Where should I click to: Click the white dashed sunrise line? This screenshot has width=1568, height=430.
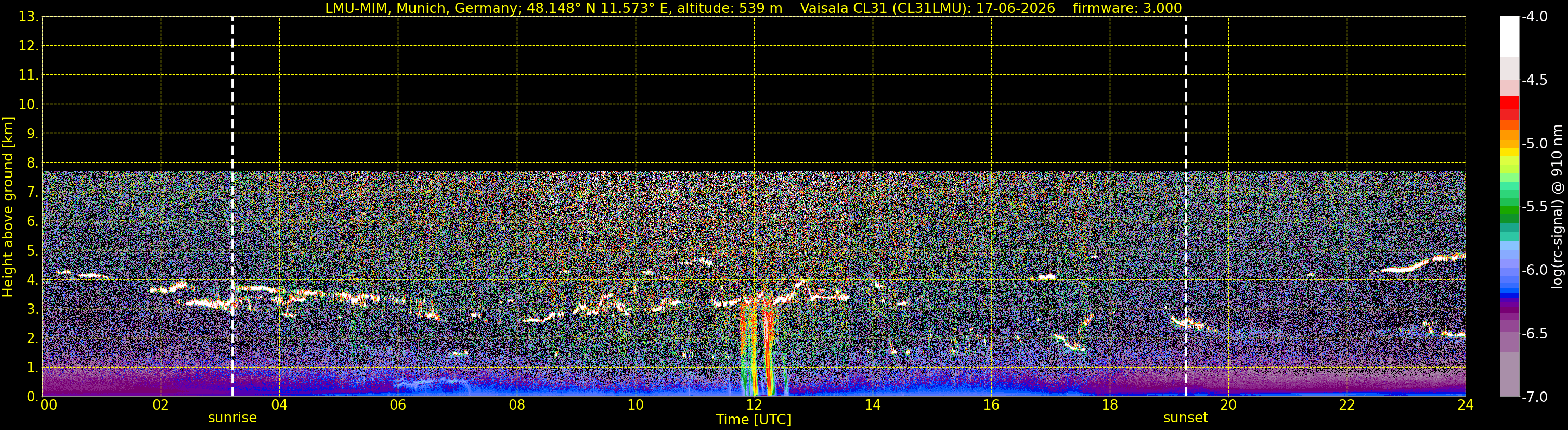click(x=232, y=207)
